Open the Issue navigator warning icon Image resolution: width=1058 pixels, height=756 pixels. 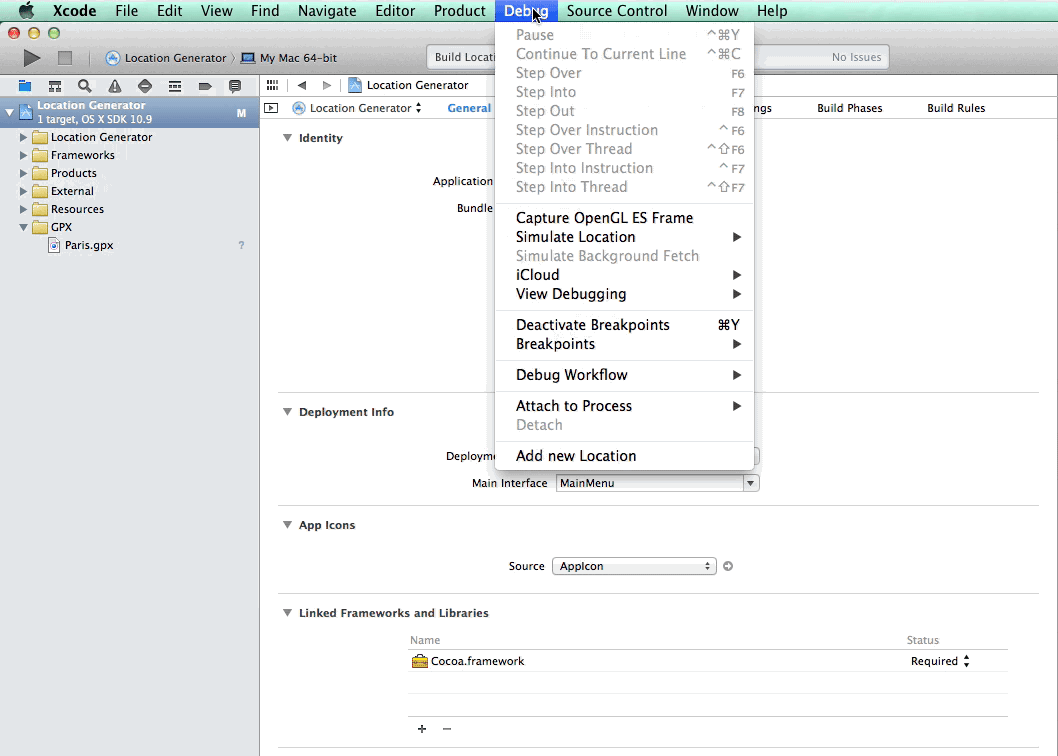click(115, 86)
